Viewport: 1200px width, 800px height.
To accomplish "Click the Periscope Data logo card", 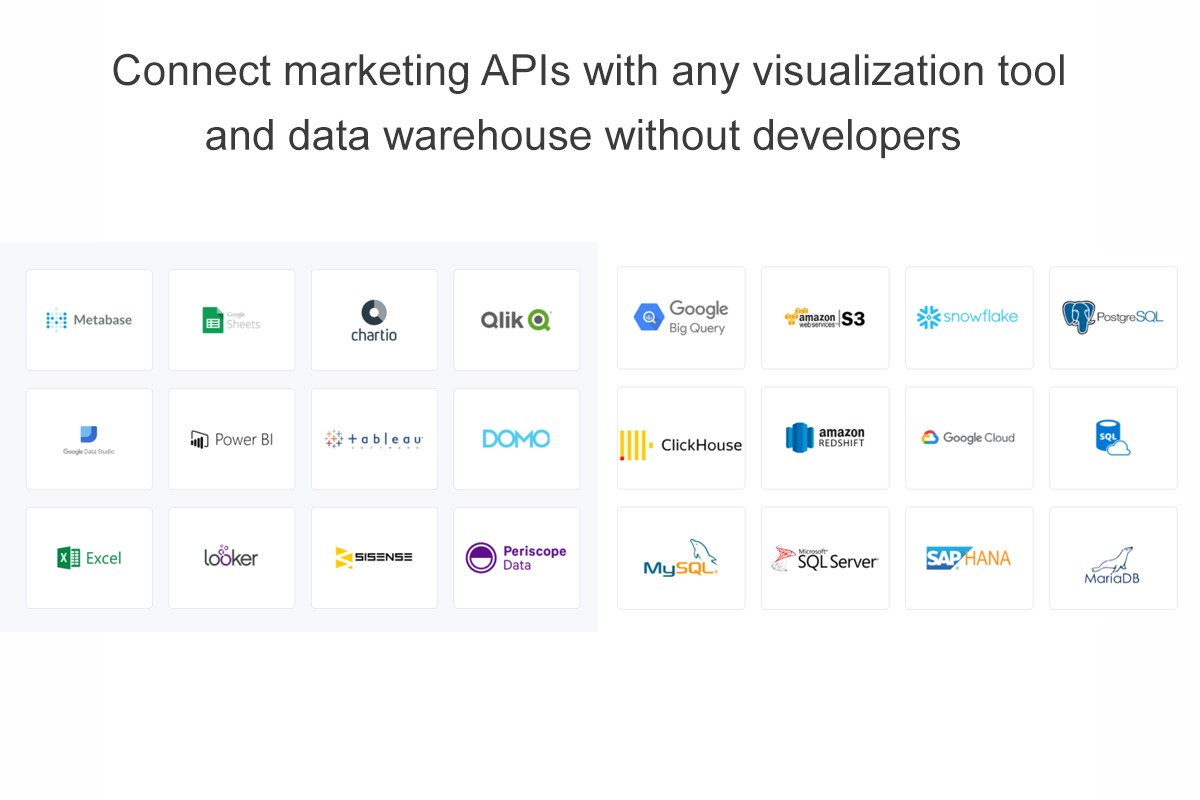I will (517, 558).
